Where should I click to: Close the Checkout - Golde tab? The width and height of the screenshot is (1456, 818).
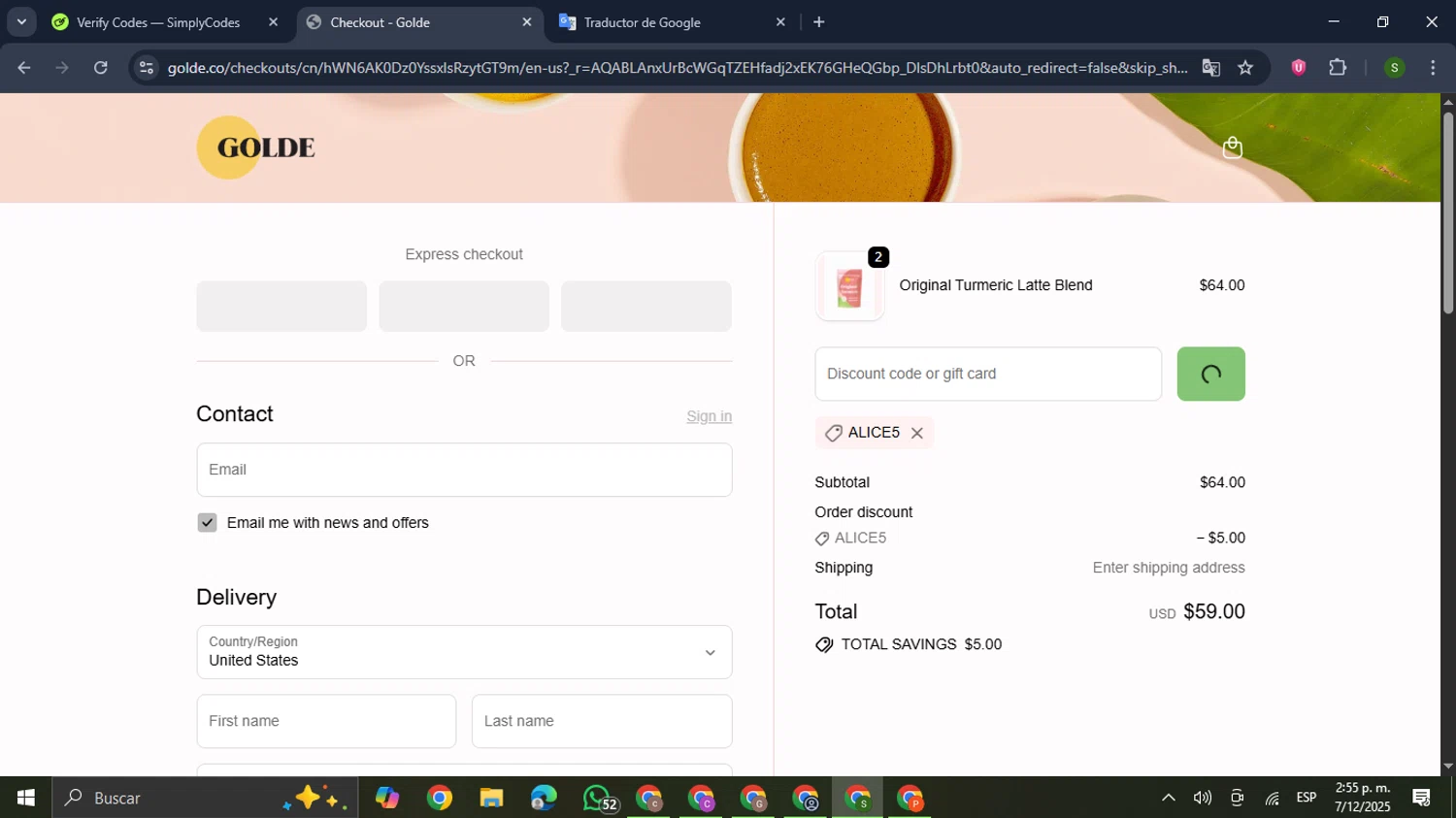coord(527,21)
